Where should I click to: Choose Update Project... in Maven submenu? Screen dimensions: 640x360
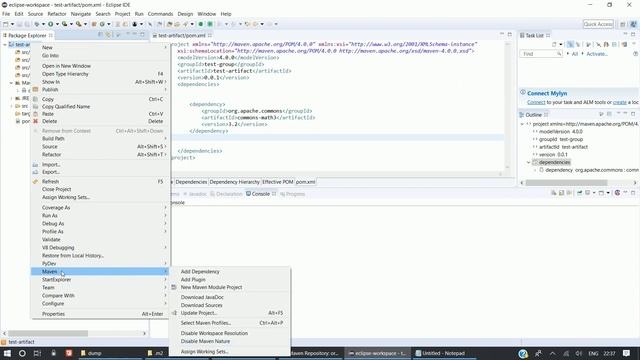(x=199, y=313)
